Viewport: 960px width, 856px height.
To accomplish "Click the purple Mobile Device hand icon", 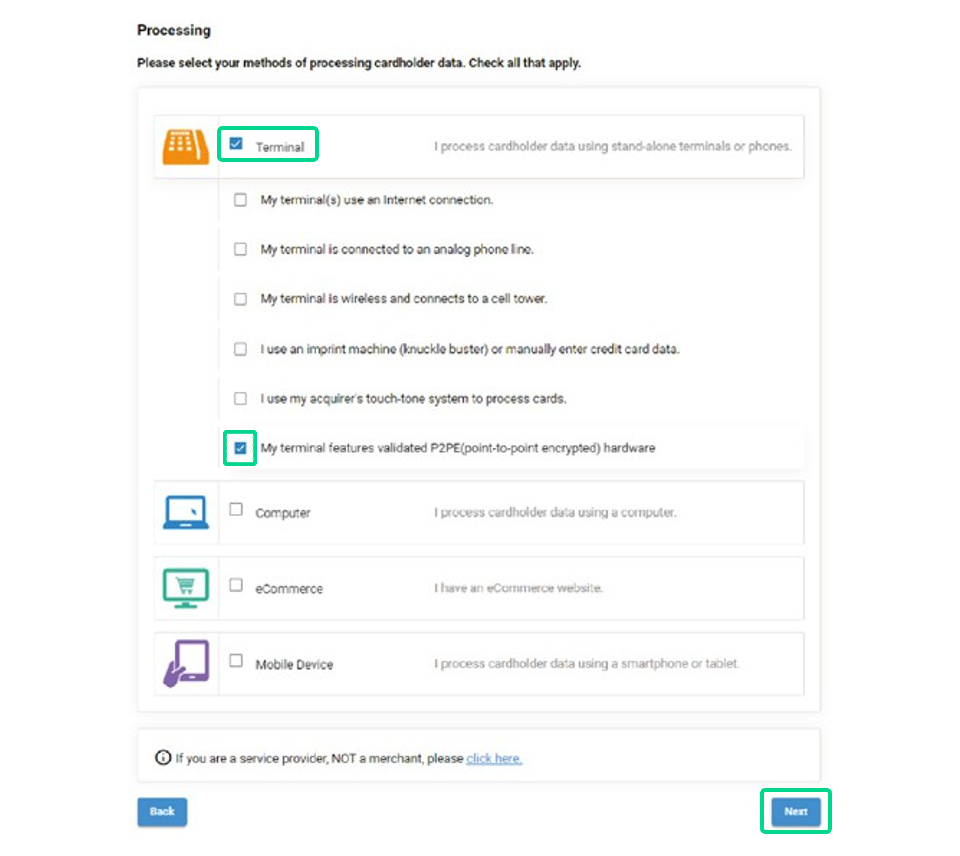I will 185,662.
